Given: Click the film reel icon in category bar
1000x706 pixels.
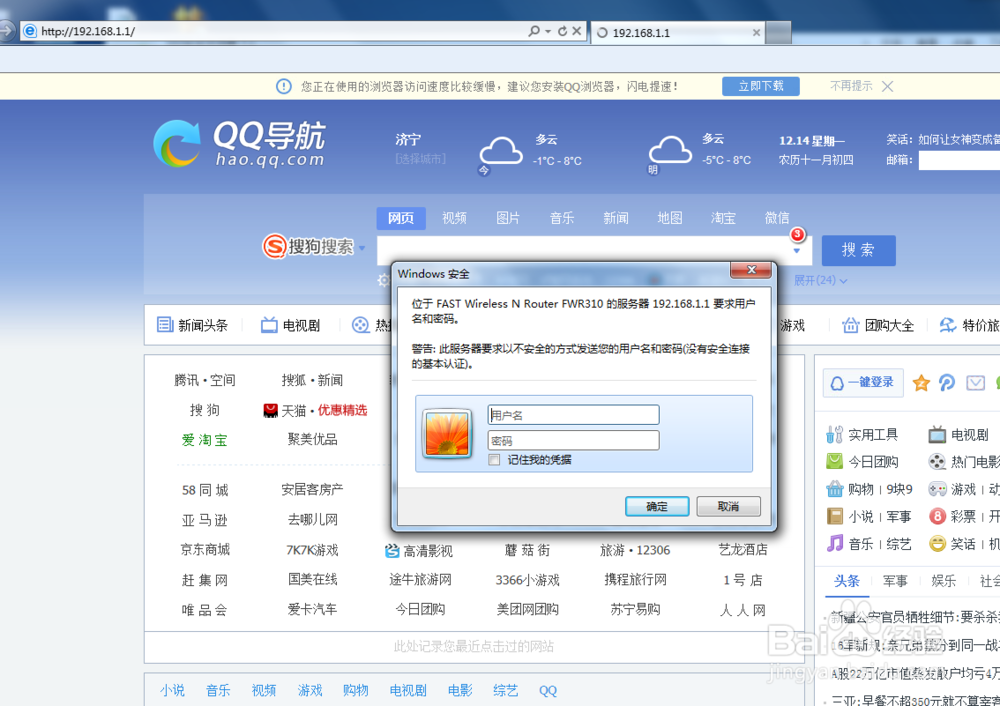Looking at the screenshot, I should click(361, 325).
